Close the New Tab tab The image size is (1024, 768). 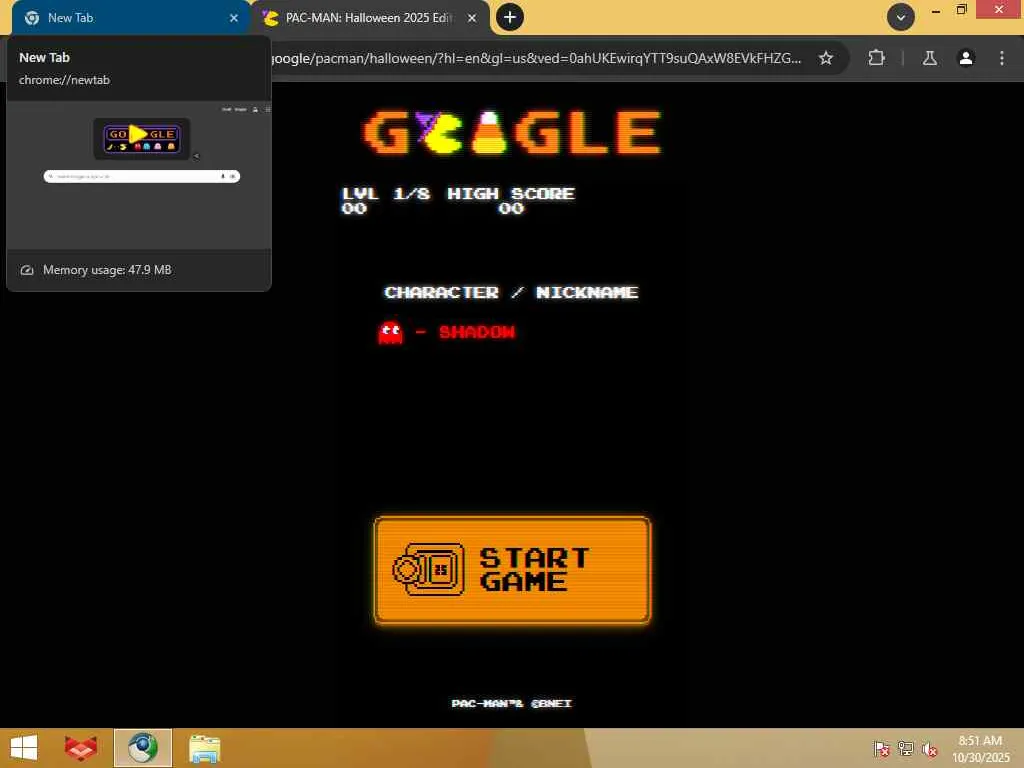click(234, 18)
